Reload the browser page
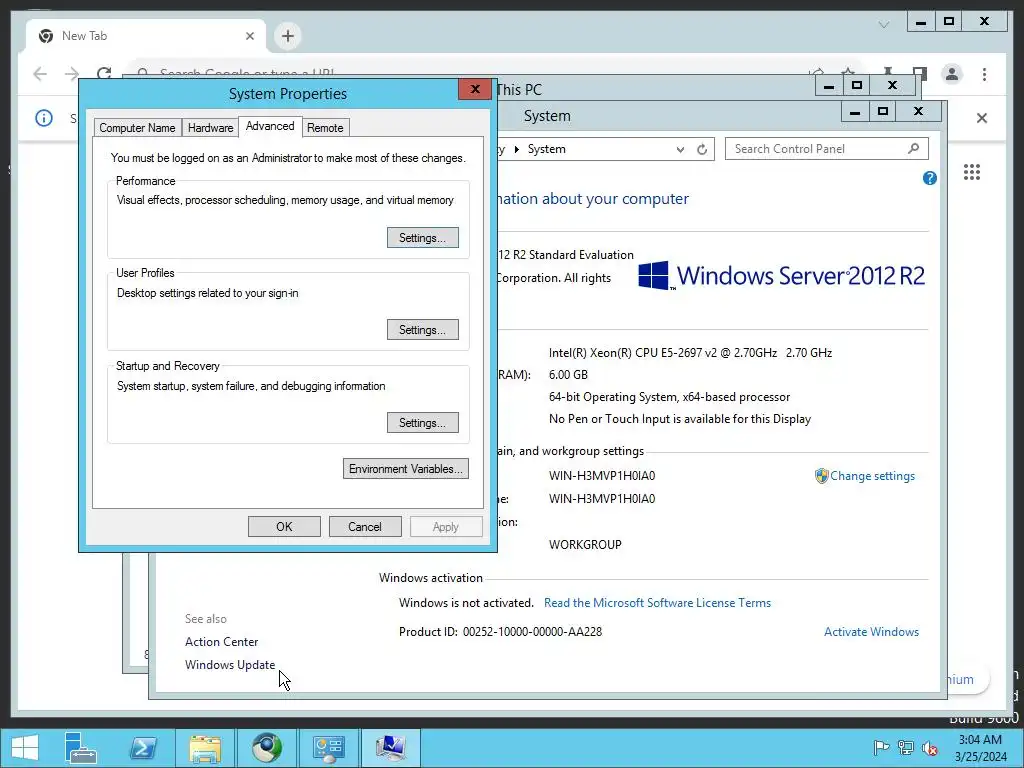The image size is (1024, 768). [104, 72]
